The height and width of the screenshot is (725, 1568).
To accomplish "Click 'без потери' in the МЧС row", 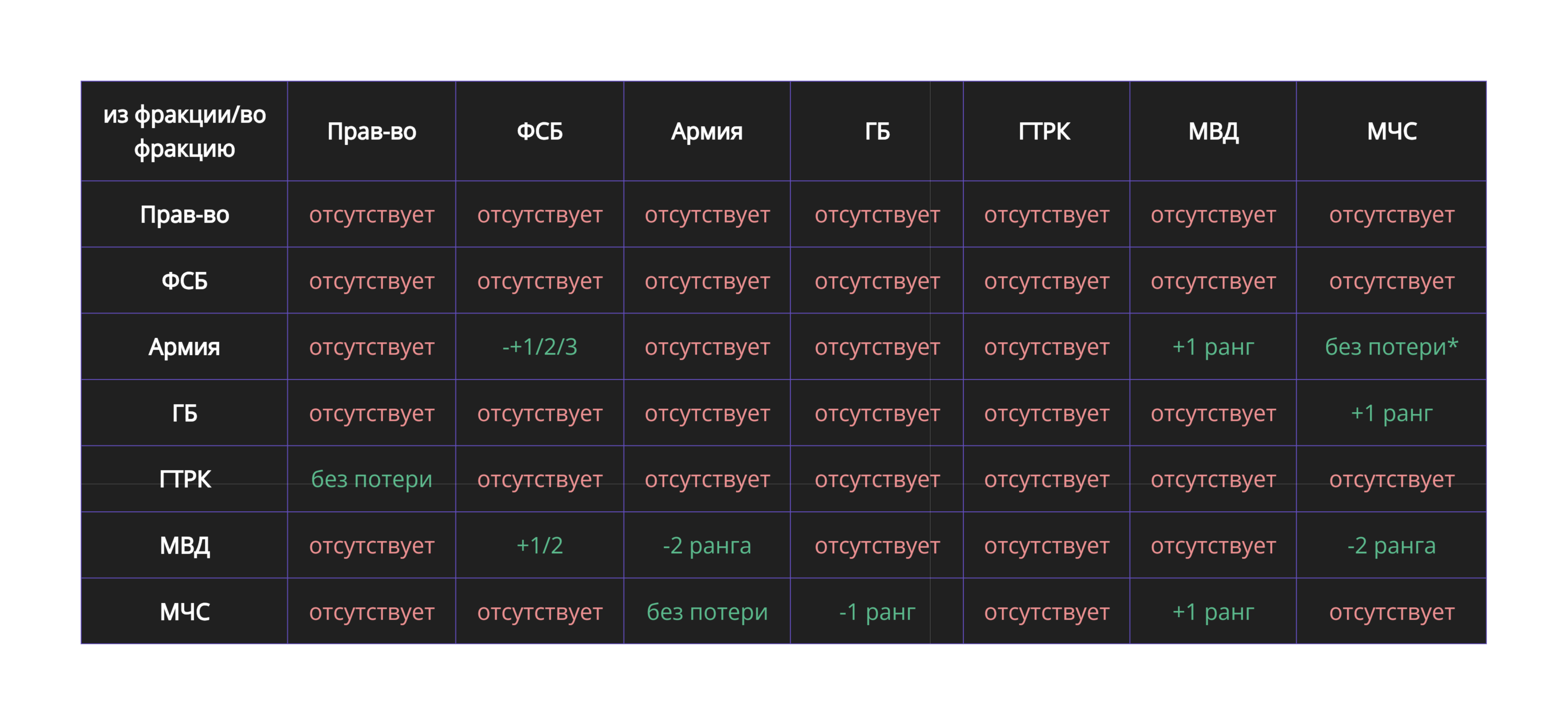I will tap(707, 612).
